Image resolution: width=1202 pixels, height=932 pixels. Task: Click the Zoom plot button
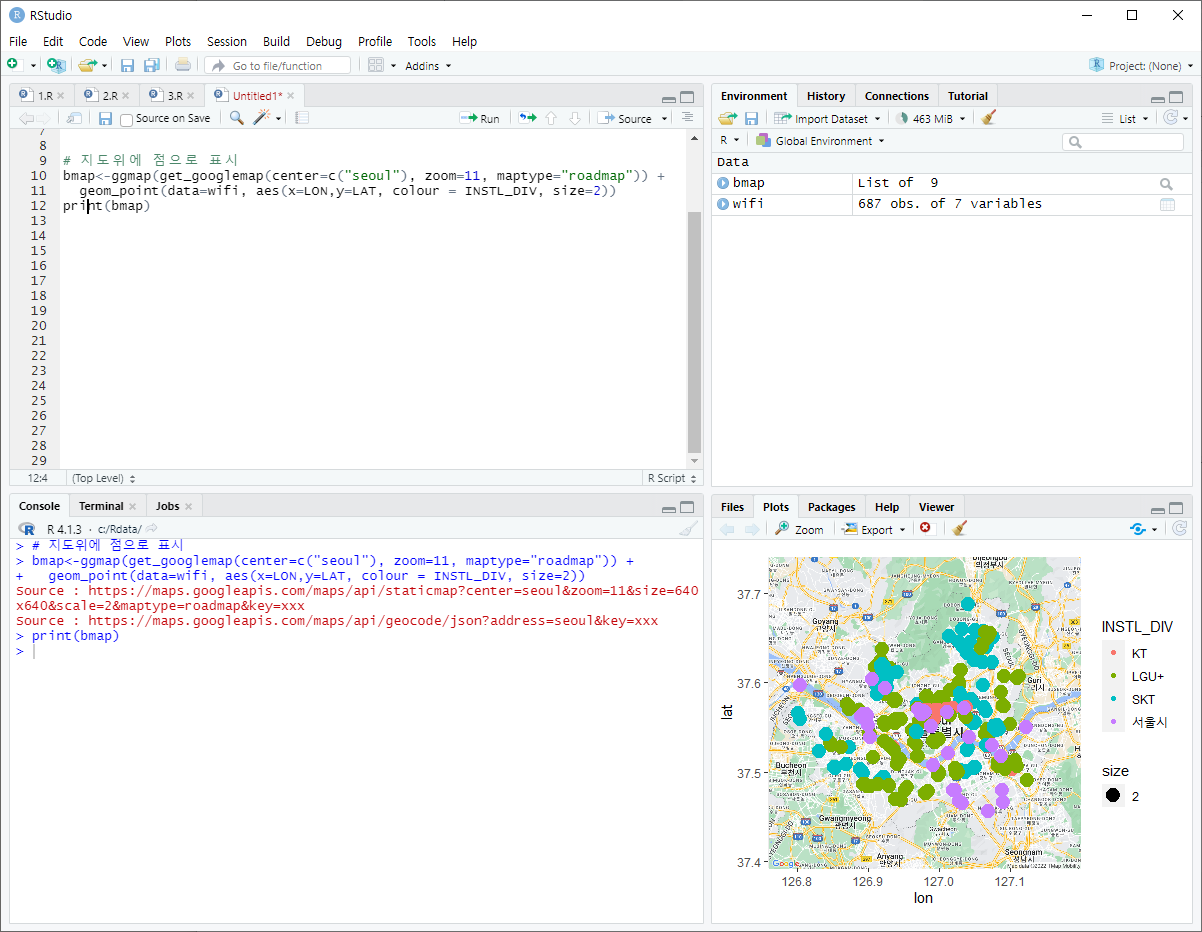click(x=799, y=529)
